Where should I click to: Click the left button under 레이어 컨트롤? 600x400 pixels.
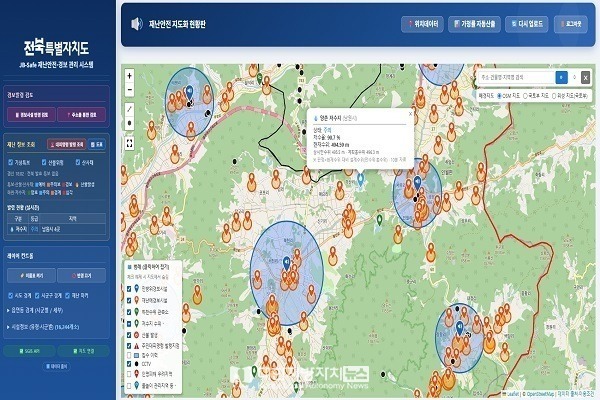(31, 275)
